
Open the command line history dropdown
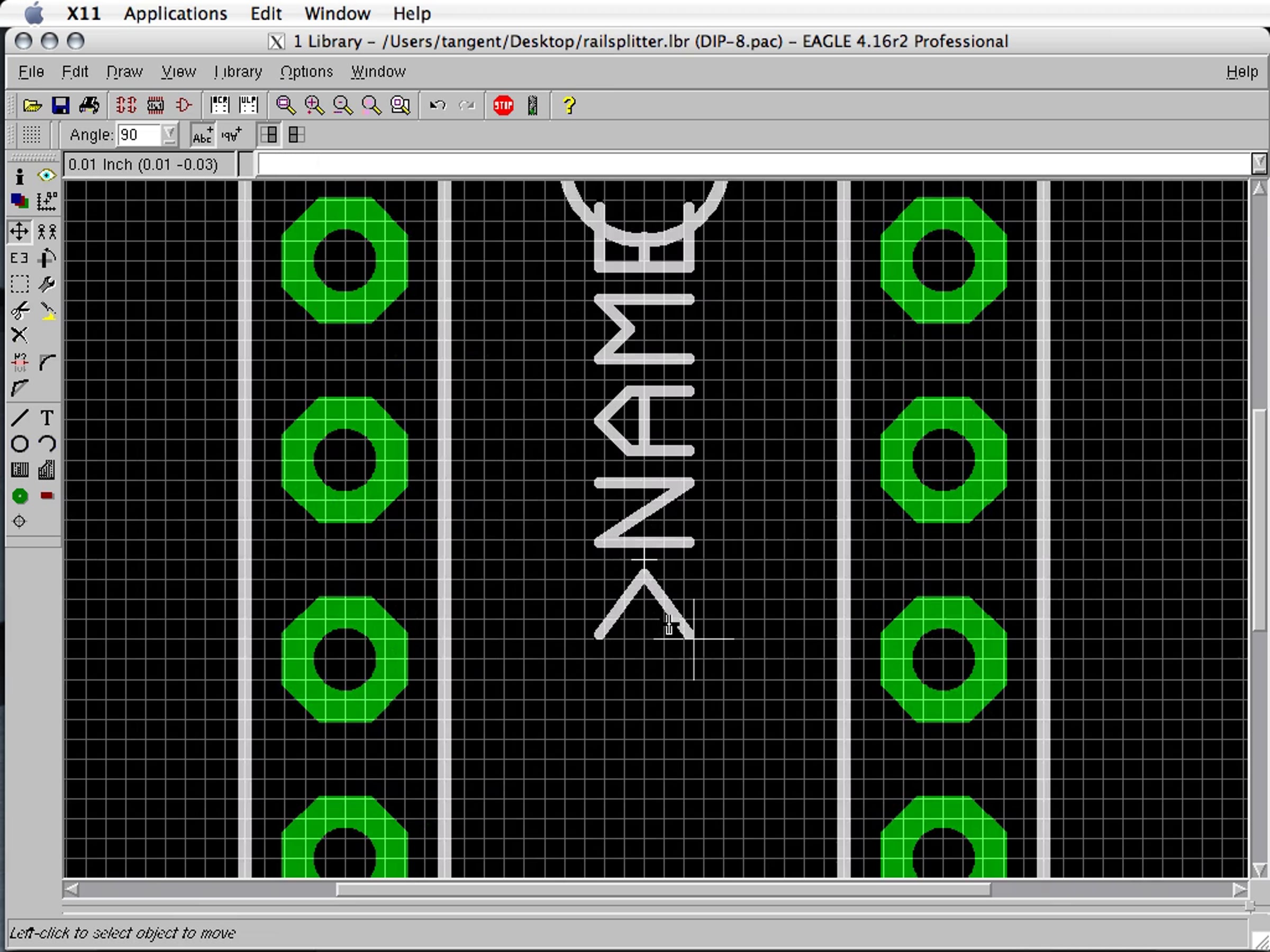[x=1258, y=164]
